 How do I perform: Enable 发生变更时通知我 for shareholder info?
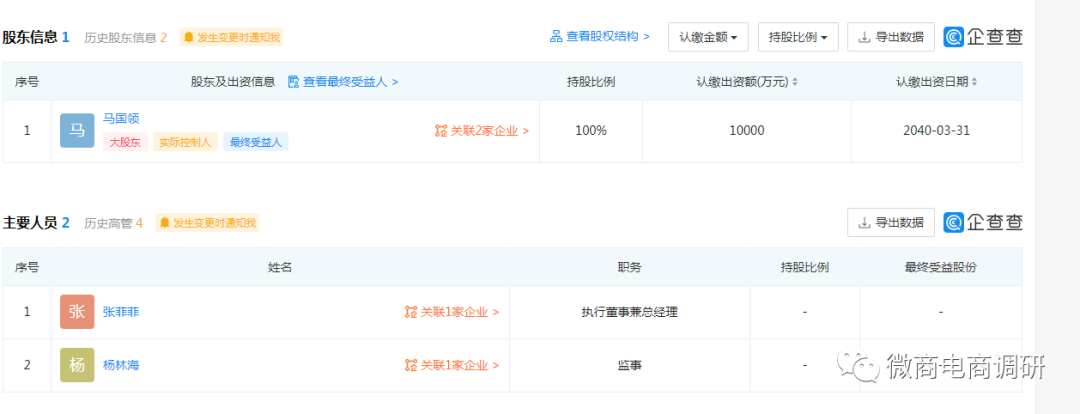pos(231,37)
